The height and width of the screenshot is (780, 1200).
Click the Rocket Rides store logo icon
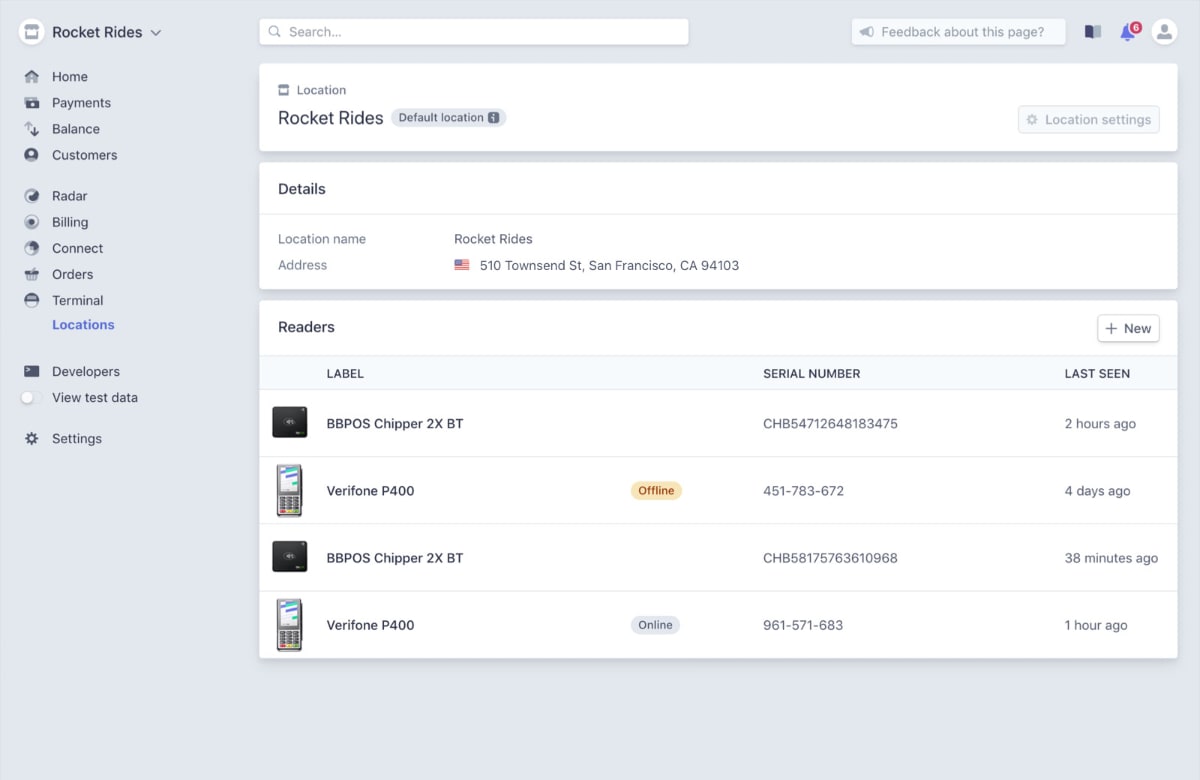(x=32, y=32)
